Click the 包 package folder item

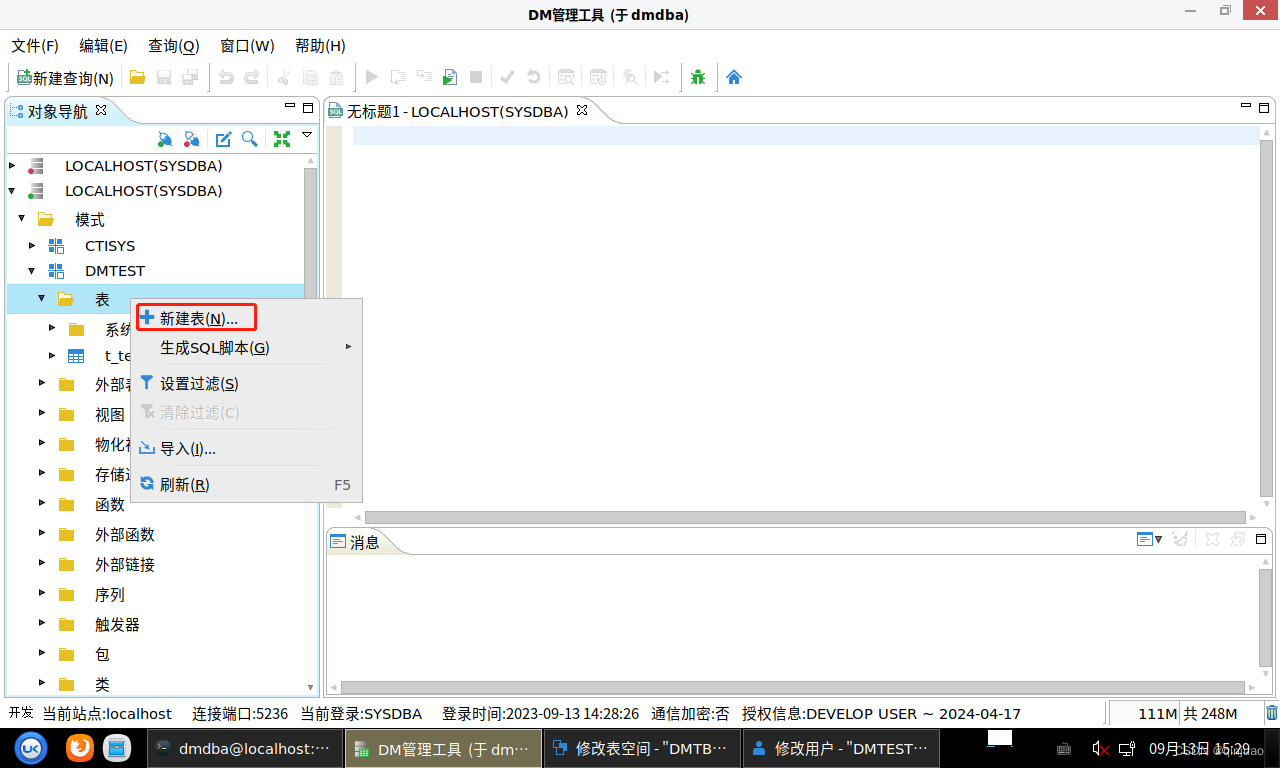[x=102, y=654]
